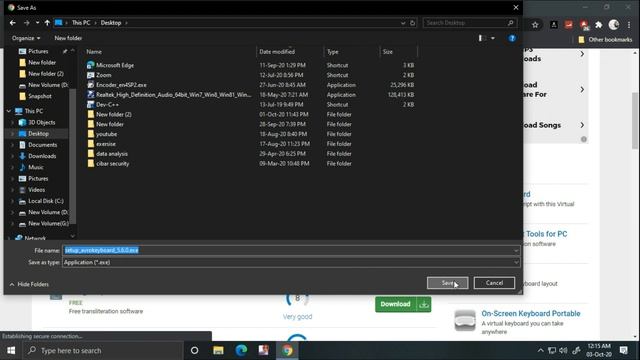Show hidden tray icons chevron

(540, 351)
